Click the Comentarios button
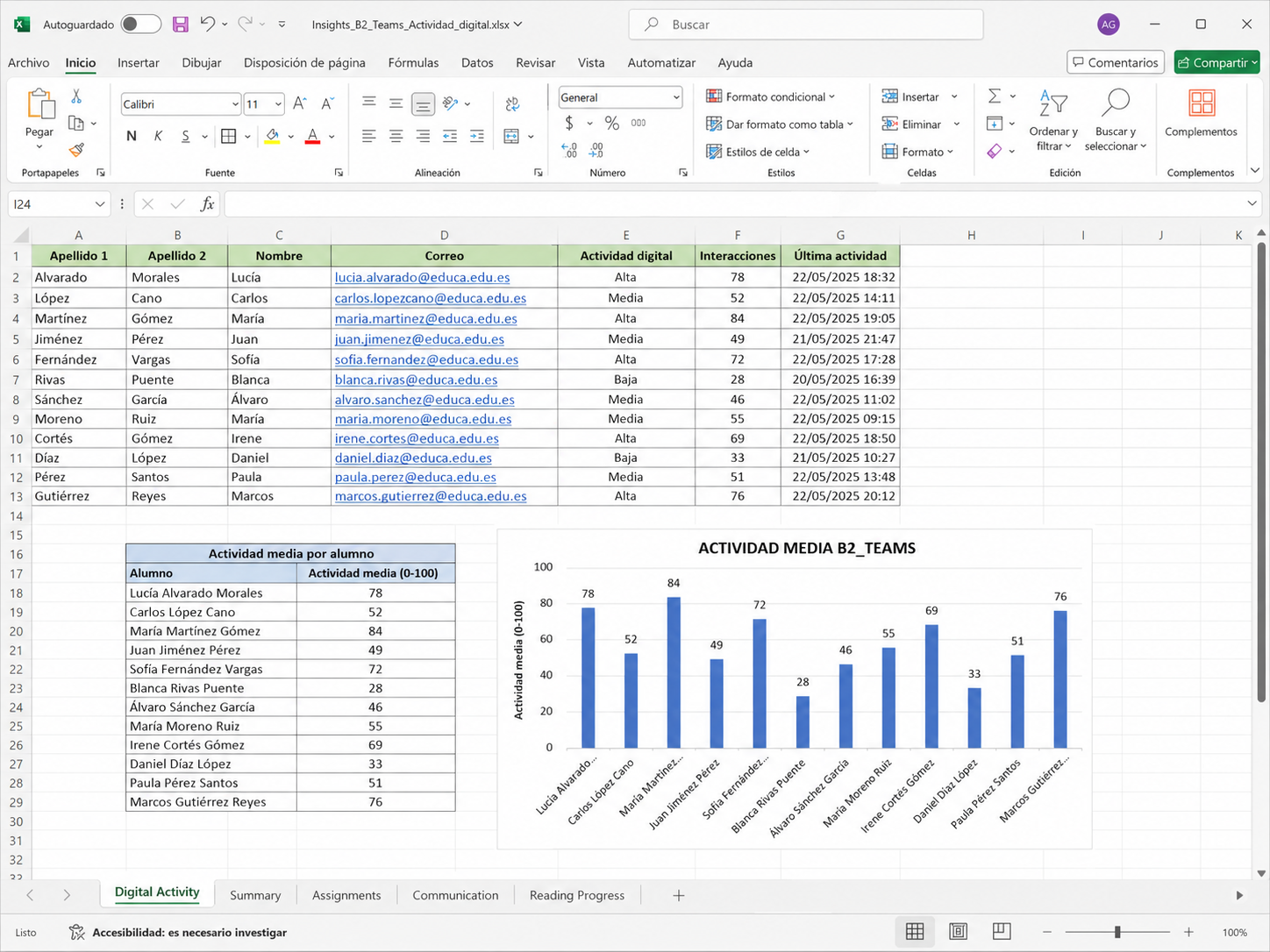Screen dimensions: 1270x952 [1116, 62]
